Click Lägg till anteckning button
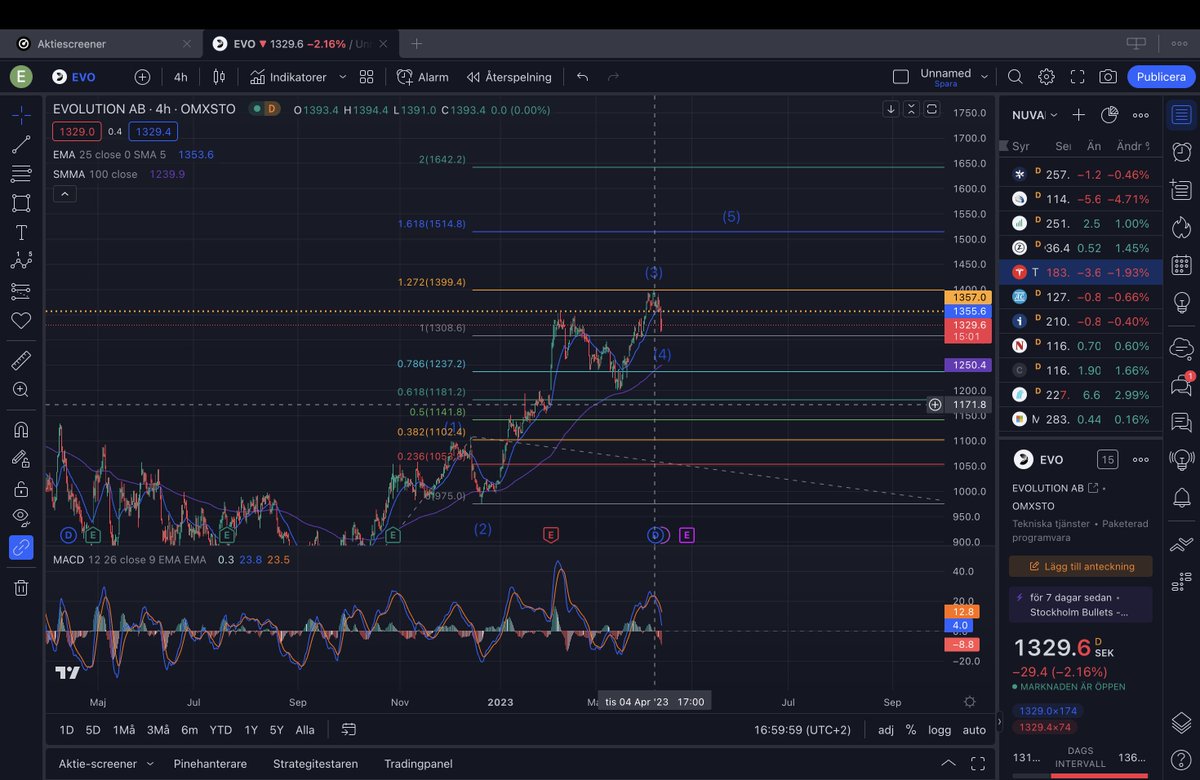Viewport: 1200px width, 780px height. 1080,566
